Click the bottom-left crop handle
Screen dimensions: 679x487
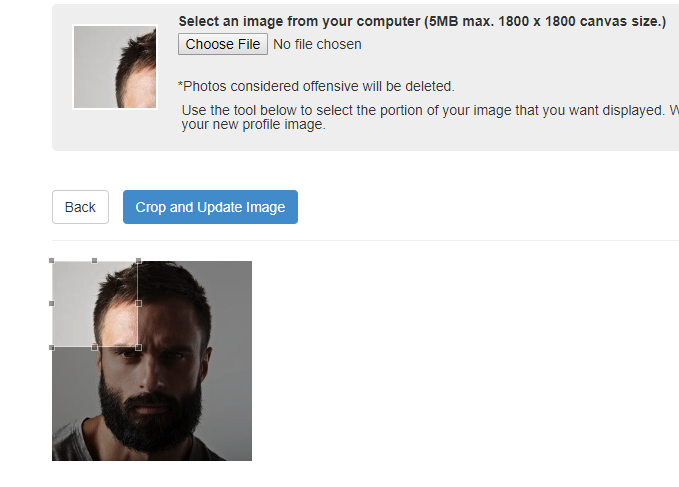tap(52, 347)
